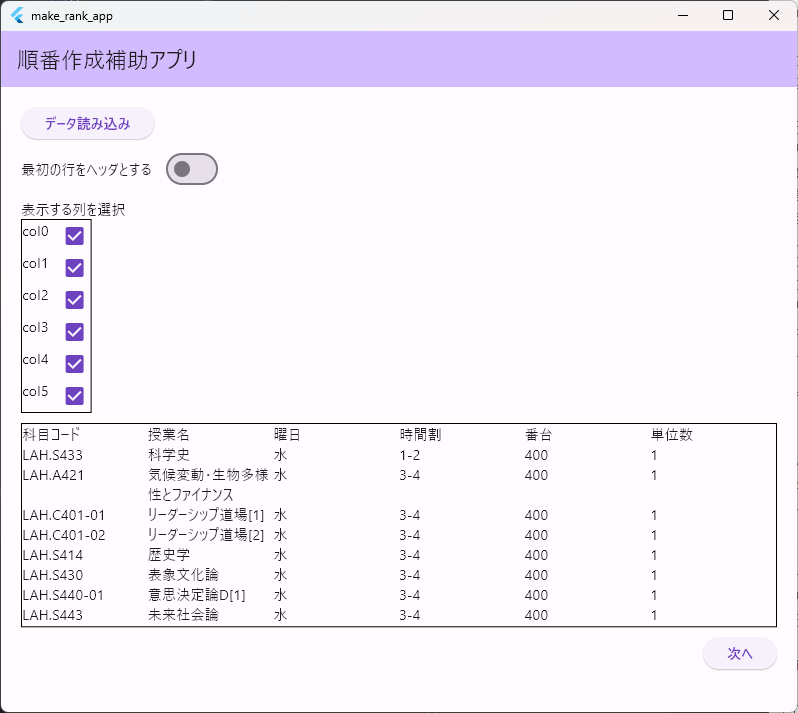Click the LAH.C401-02 course code cell
This screenshot has width=798, height=713.
(64, 535)
